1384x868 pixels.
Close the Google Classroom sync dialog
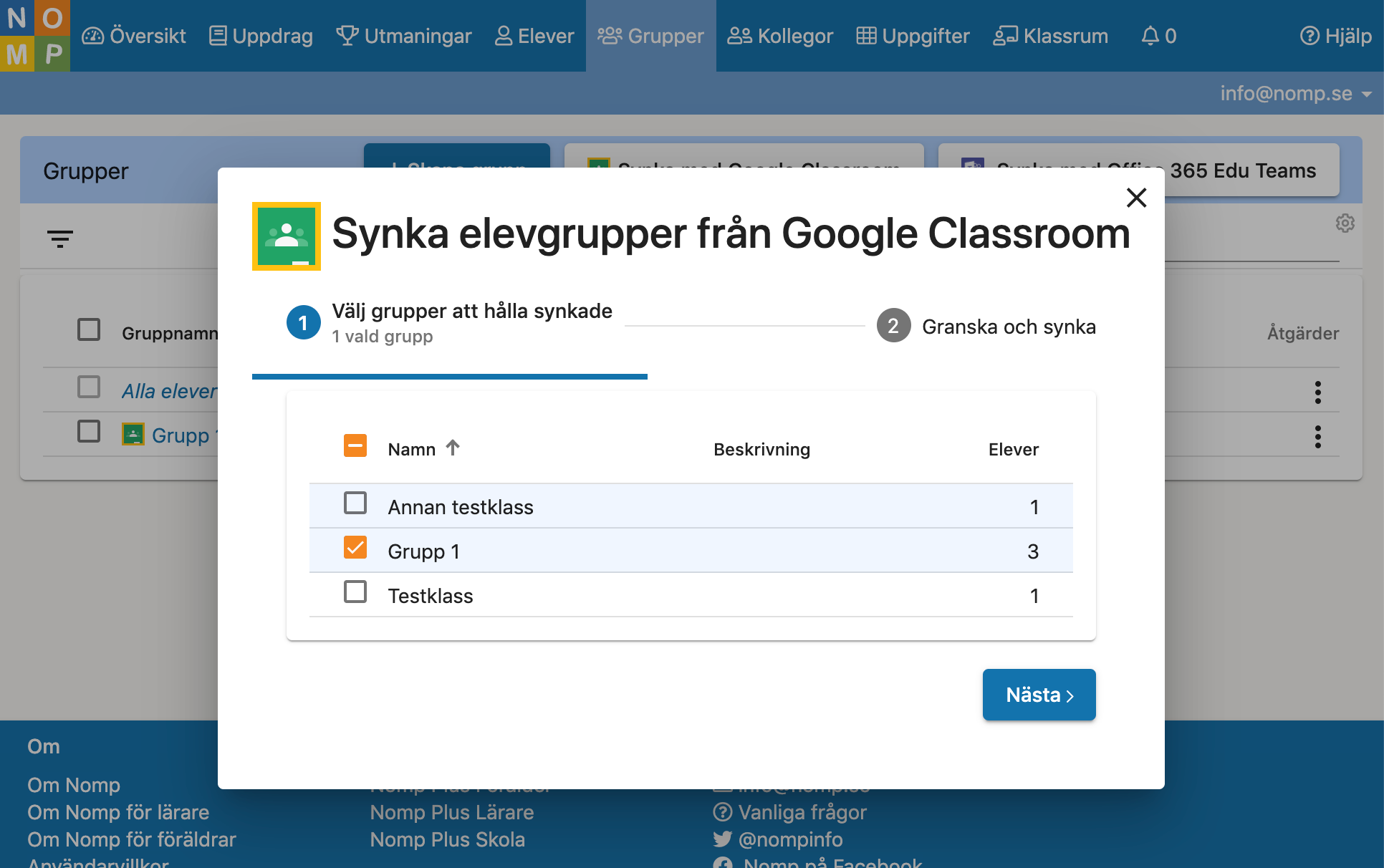click(x=1136, y=197)
